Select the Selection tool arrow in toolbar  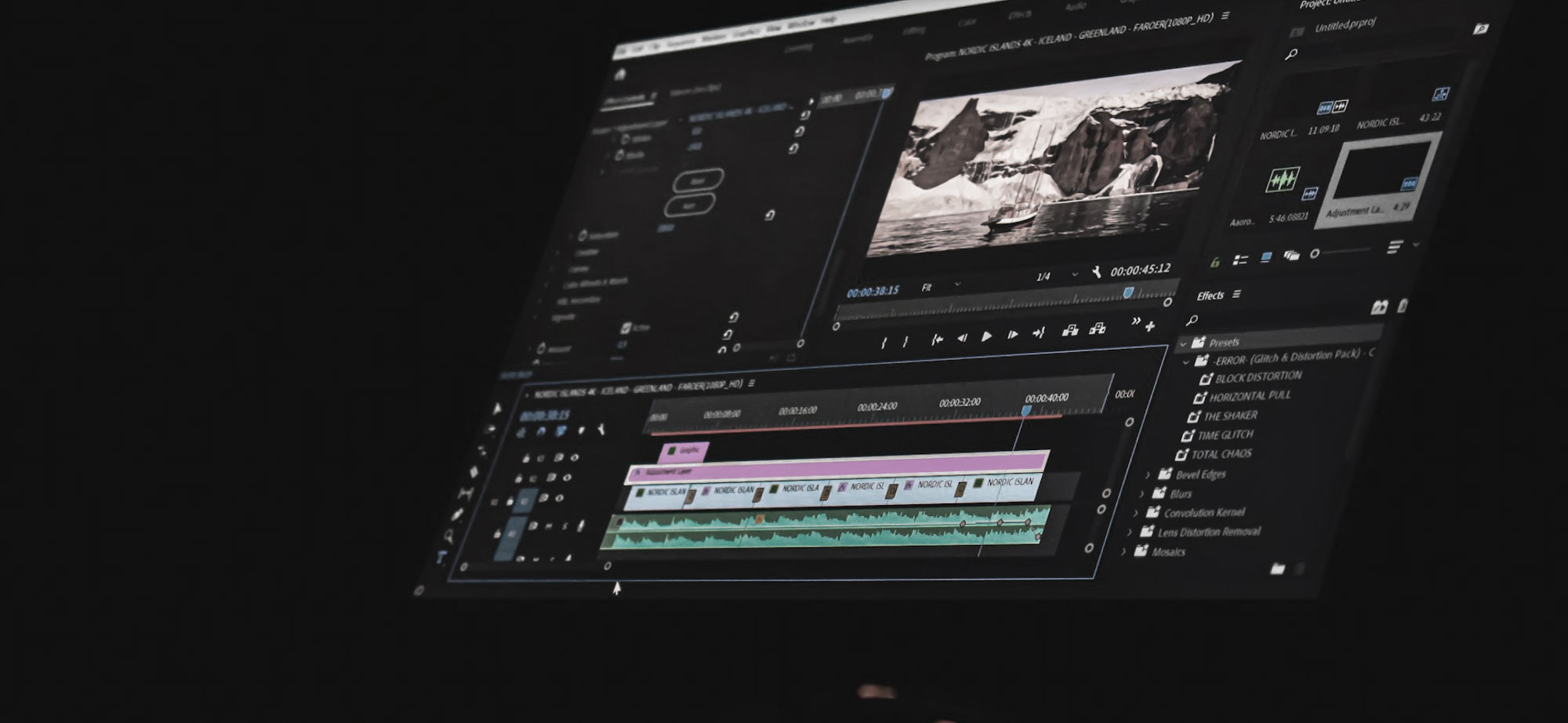point(497,408)
